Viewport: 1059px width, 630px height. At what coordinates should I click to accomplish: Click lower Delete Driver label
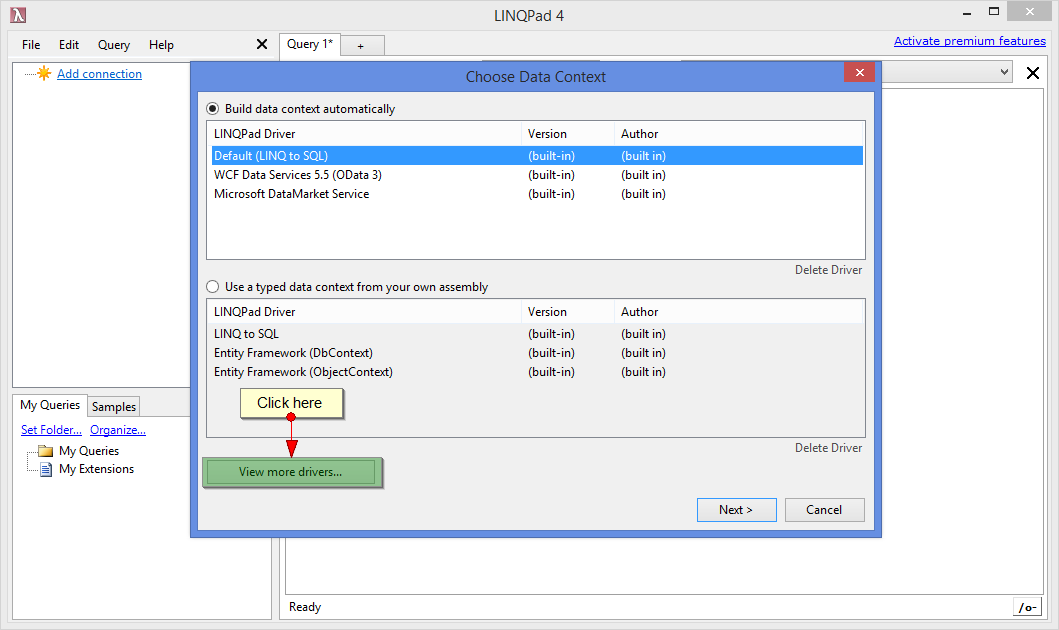(x=828, y=448)
